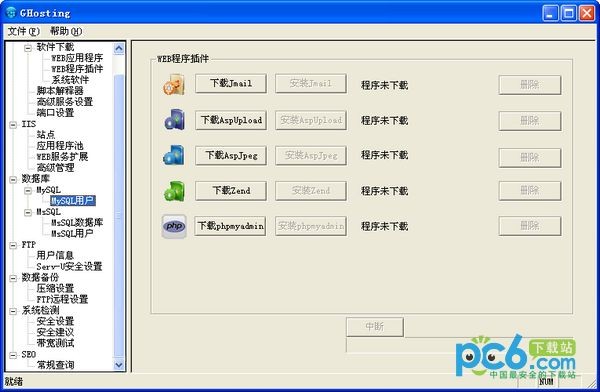
Task: Open the 文件(F) menu
Action: [x=24, y=31]
